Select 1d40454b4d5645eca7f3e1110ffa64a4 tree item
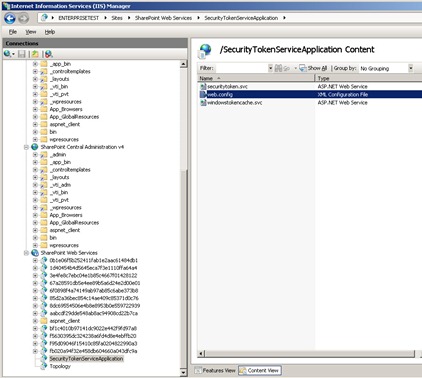 tap(93, 268)
